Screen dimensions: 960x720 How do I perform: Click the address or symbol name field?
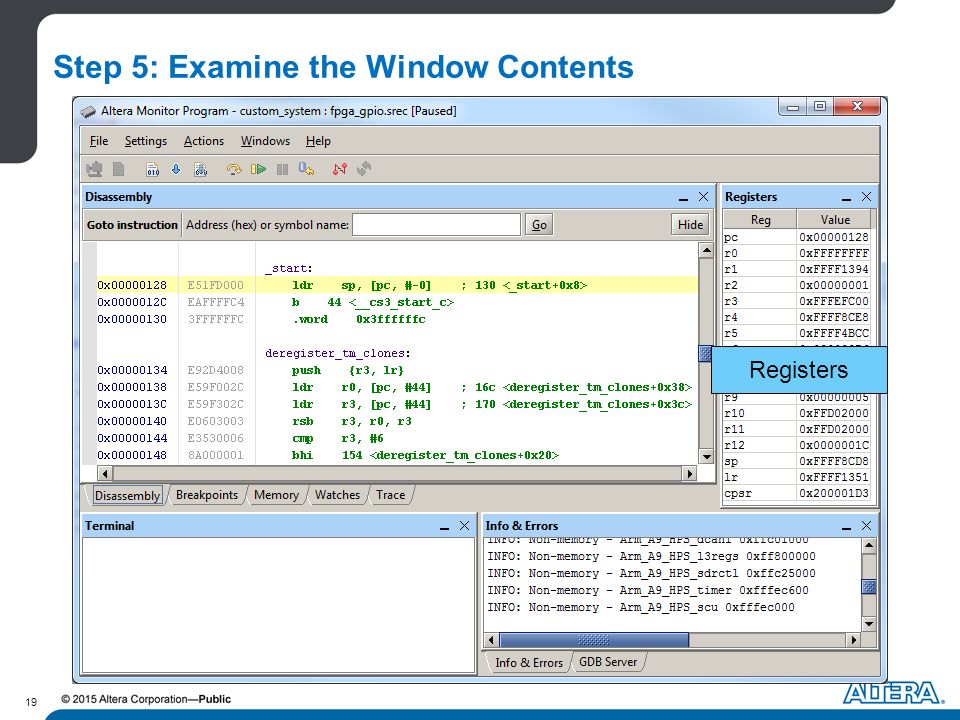437,225
